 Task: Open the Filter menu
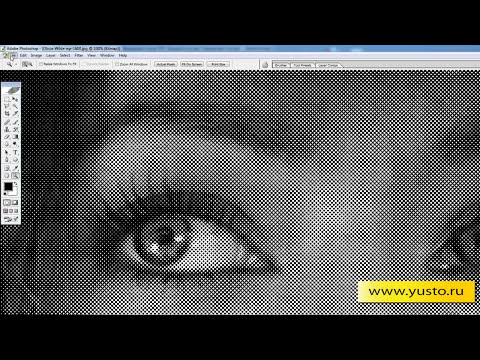click(x=79, y=55)
